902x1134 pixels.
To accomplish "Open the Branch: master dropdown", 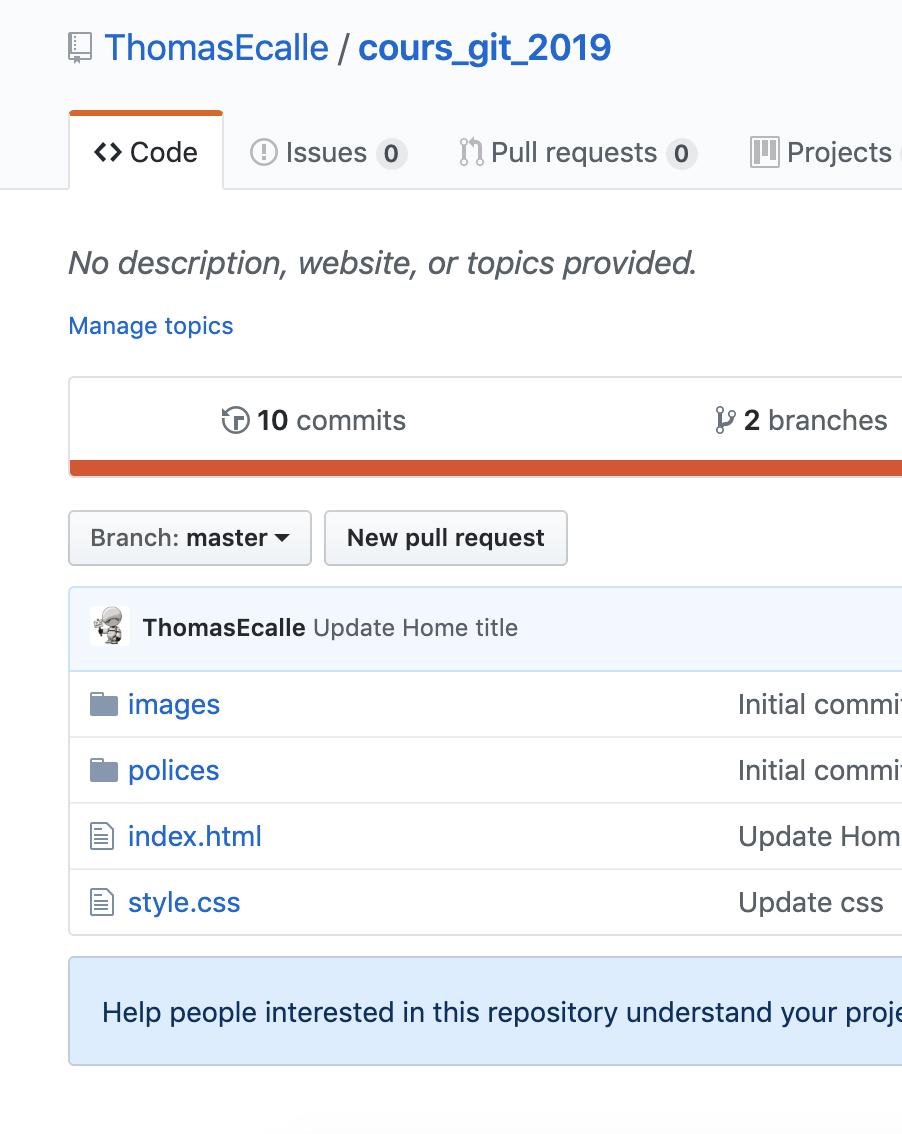I will pos(190,538).
